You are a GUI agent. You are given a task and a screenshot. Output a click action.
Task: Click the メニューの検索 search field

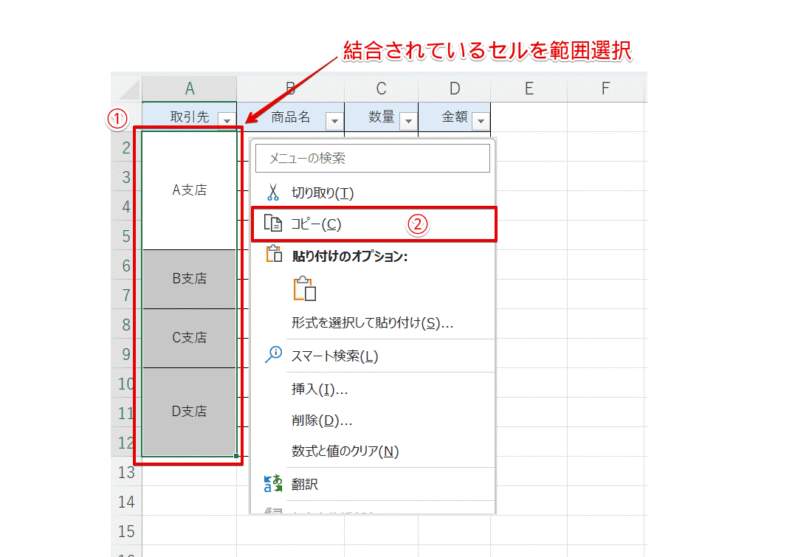[x=372, y=158]
